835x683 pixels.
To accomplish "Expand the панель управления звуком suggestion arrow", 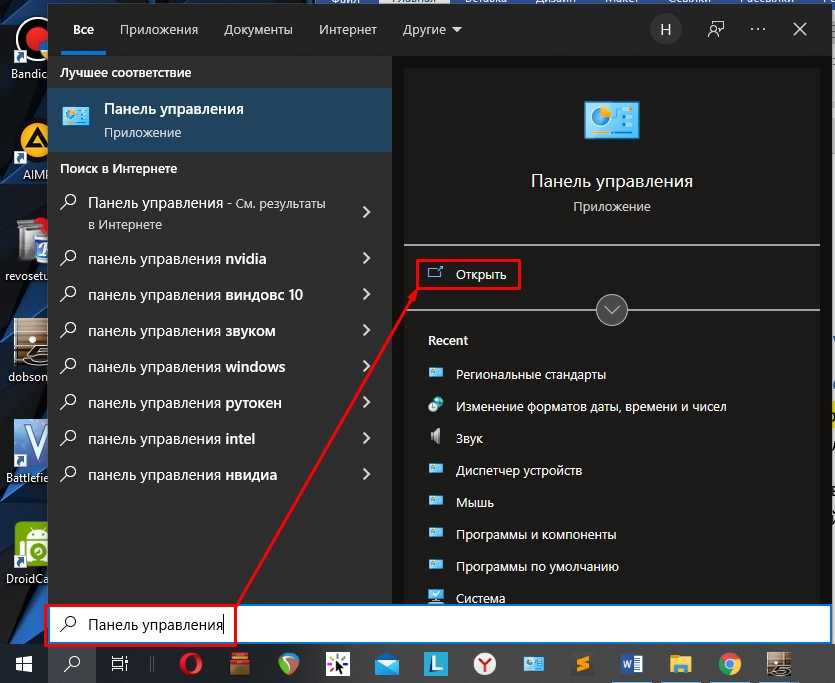I will [x=366, y=331].
